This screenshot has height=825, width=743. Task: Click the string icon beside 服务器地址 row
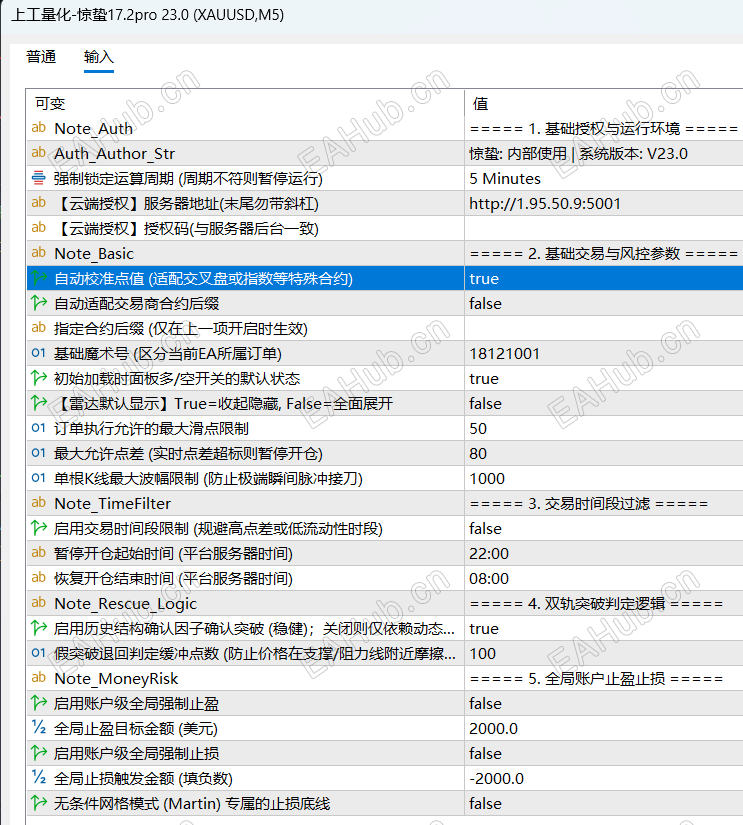click(x=38, y=203)
